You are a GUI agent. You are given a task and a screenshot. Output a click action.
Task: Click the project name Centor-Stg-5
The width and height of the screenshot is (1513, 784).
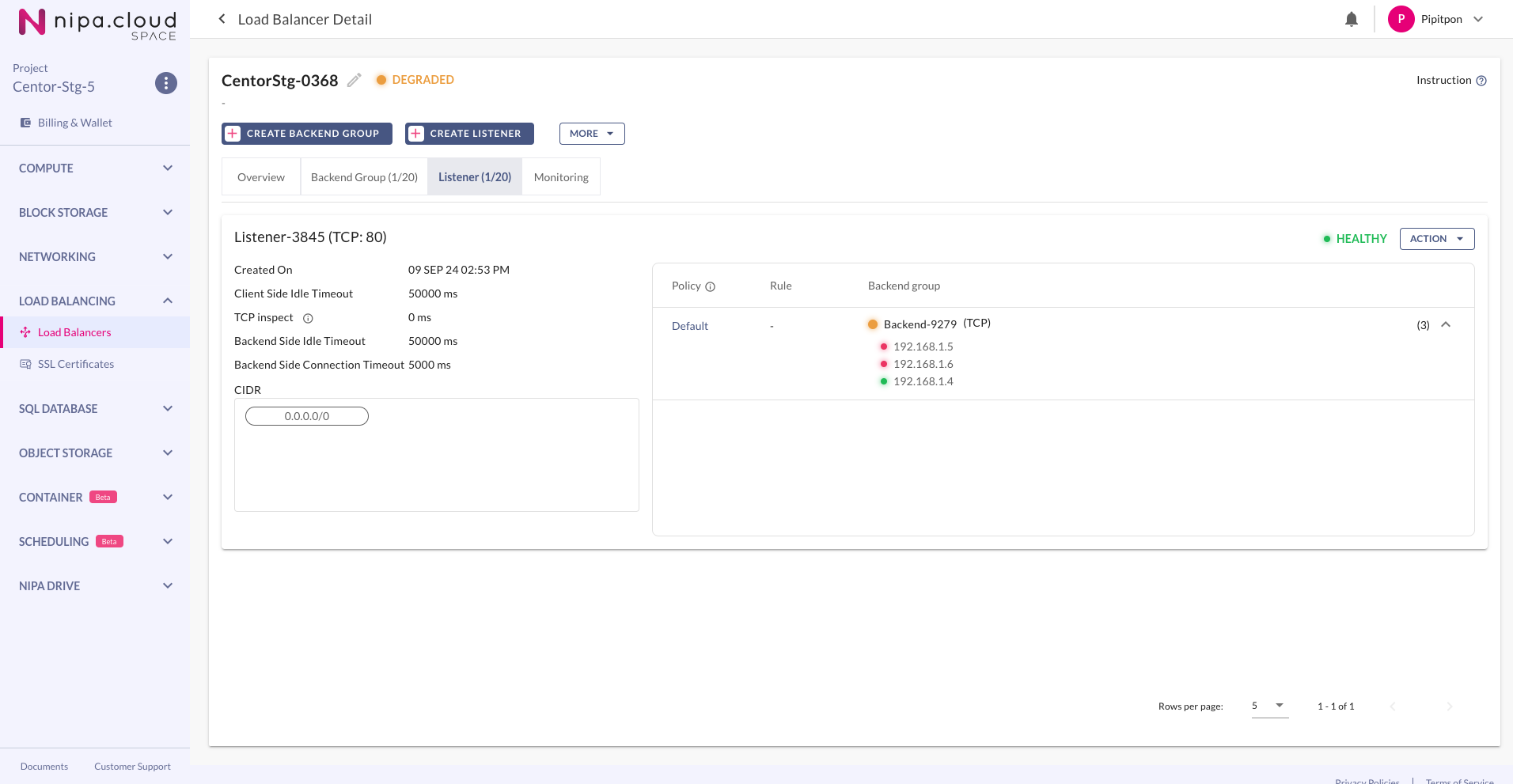[x=54, y=87]
